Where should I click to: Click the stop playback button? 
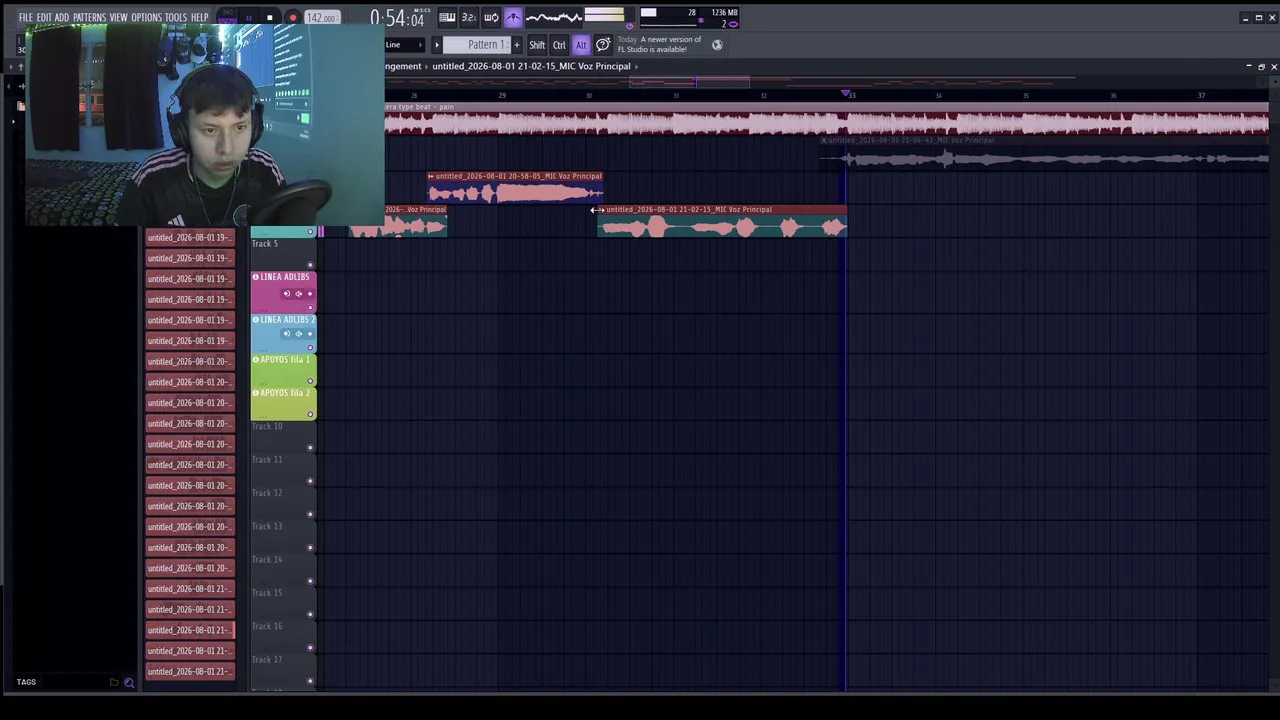coord(270,18)
